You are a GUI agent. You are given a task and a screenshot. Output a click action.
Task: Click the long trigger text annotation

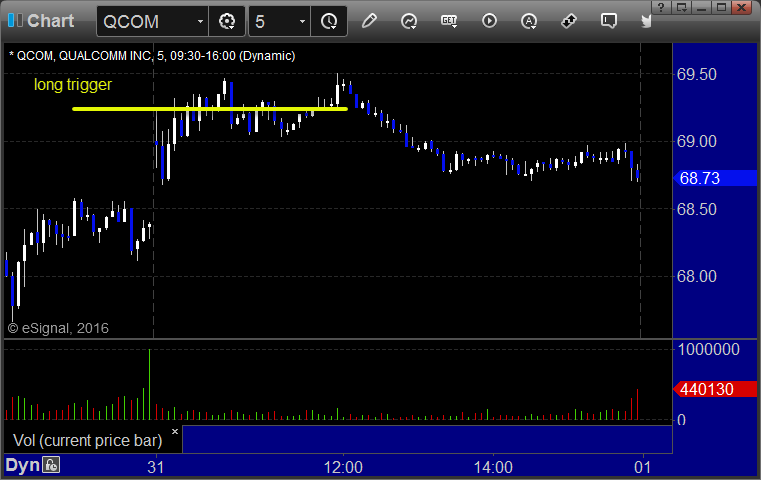(x=73, y=84)
